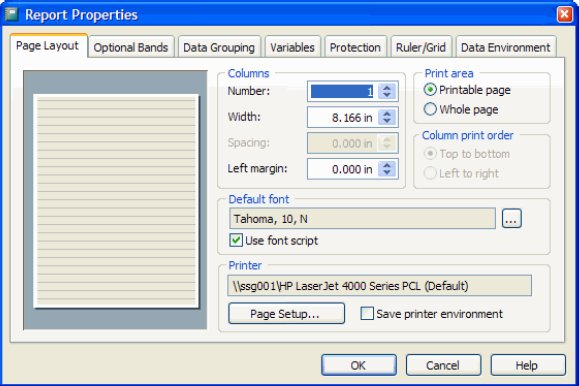
Task: Switch to the Optional Bands tab
Action: (131, 47)
